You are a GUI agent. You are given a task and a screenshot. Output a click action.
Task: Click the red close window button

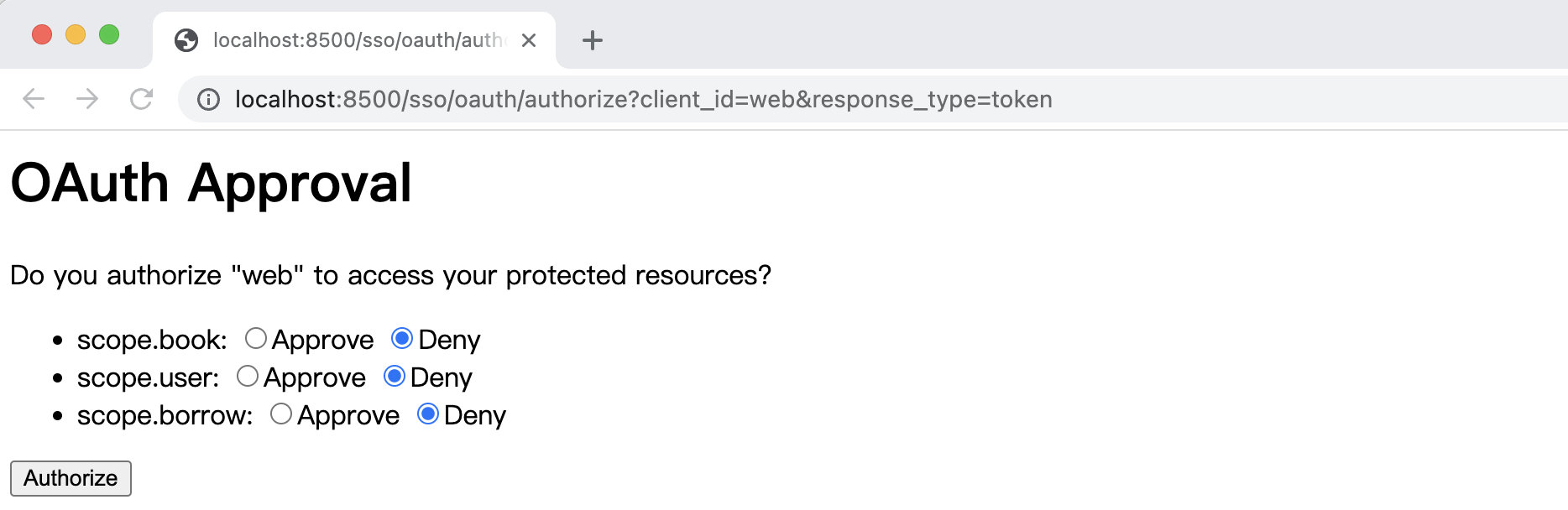[x=42, y=34]
